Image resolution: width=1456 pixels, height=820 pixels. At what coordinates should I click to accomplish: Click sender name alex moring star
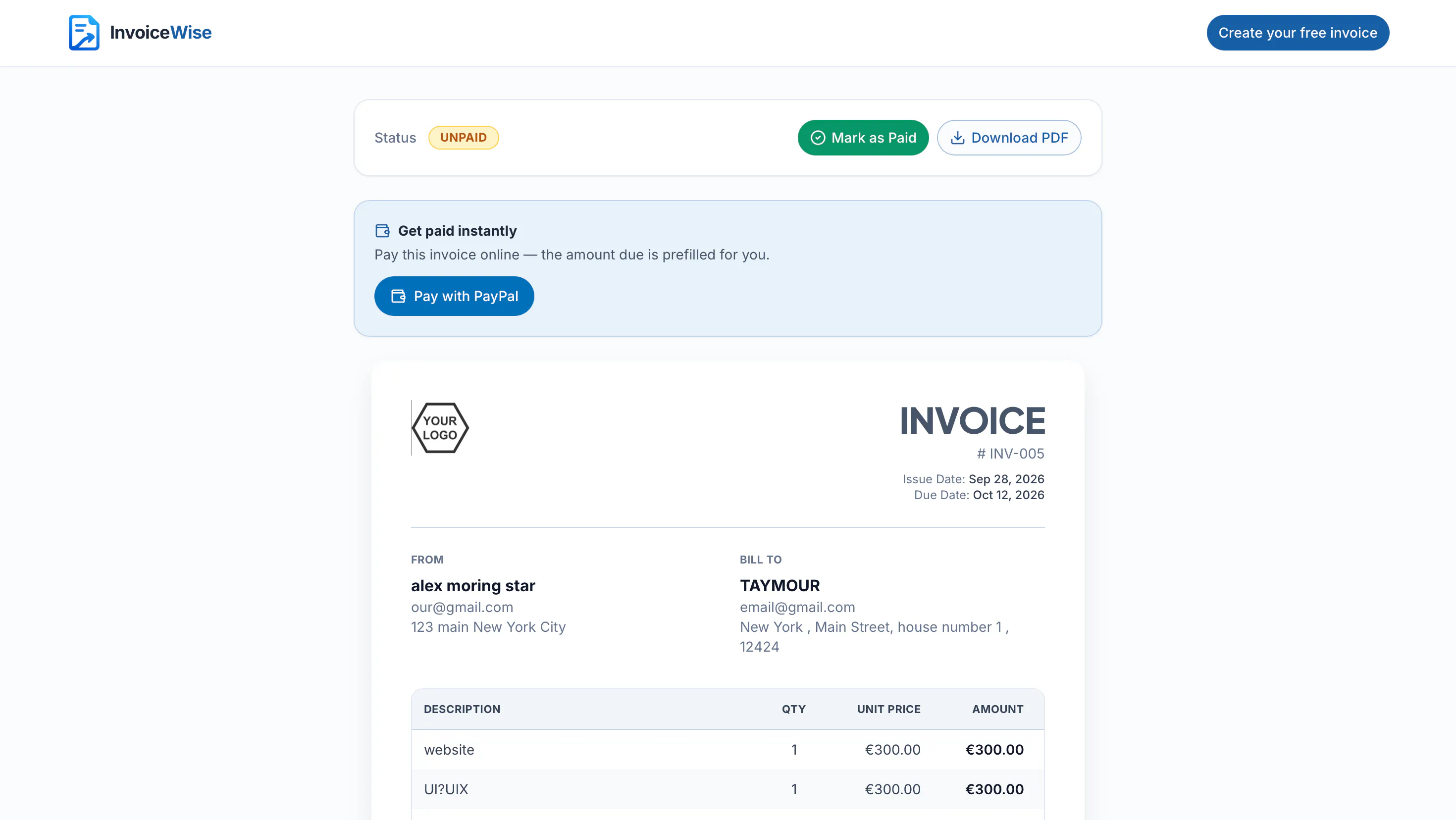point(473,585)
